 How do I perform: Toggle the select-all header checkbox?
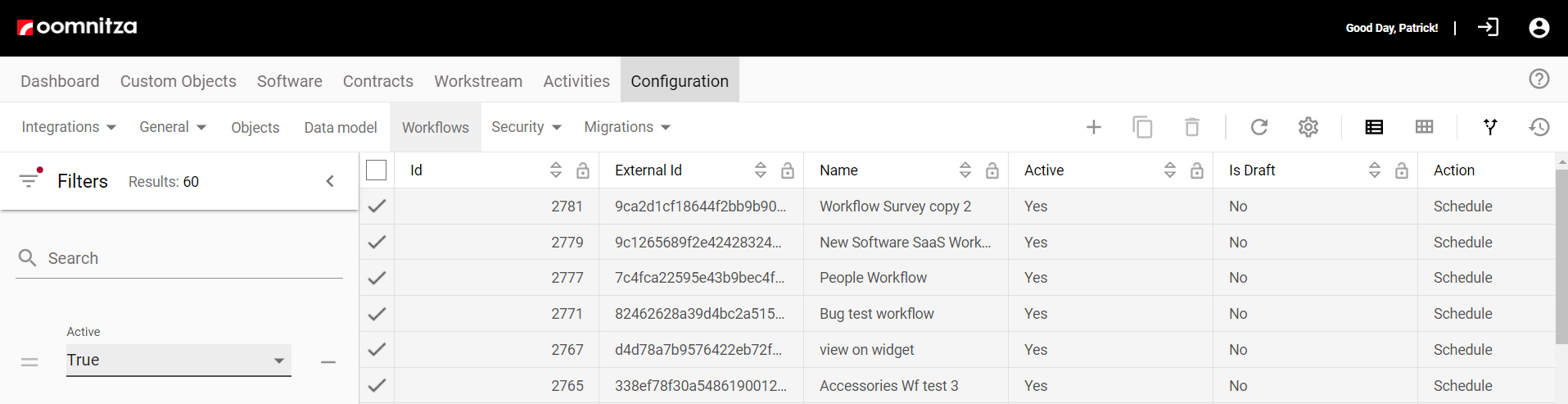tap(377, 170)
